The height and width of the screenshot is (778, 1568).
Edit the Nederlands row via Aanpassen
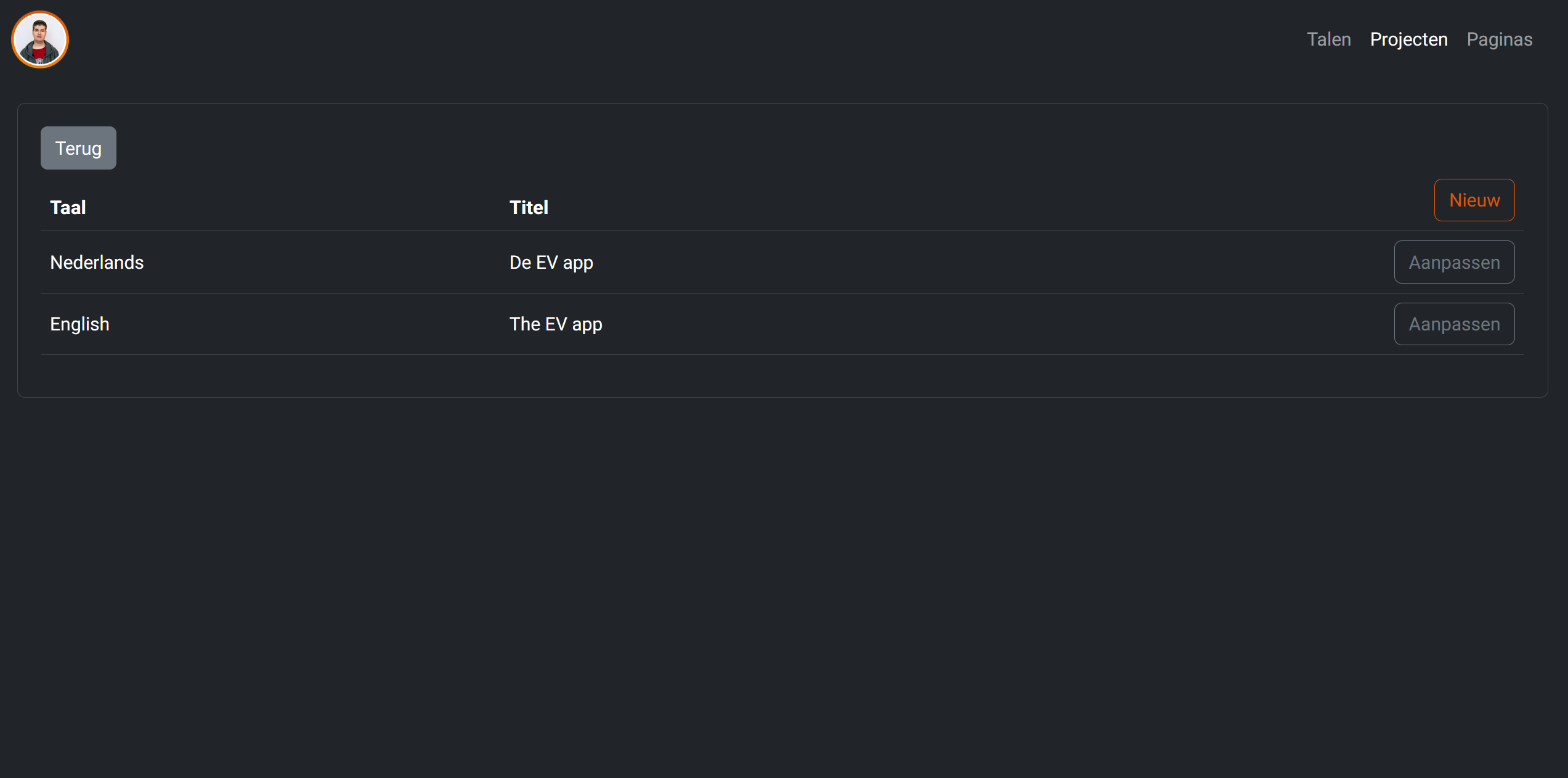[x=1454, y=263]
